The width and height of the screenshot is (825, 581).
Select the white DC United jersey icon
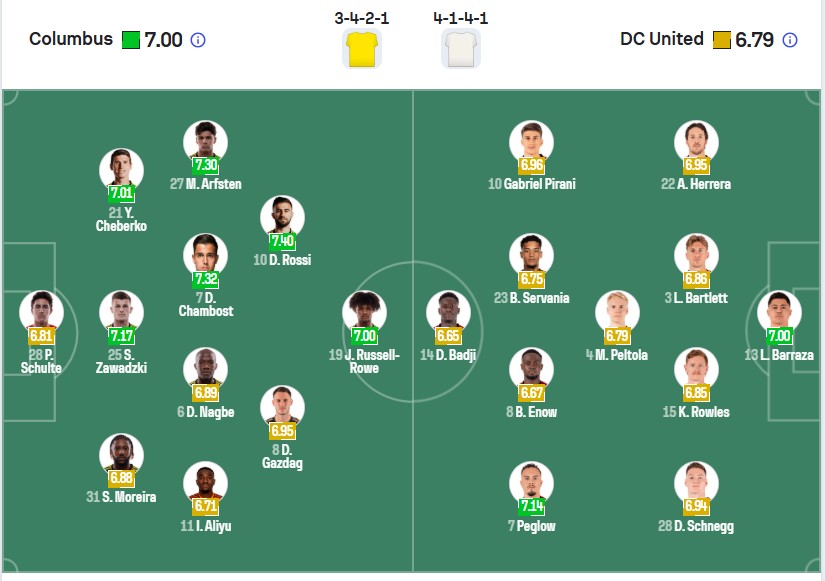(x=461, y=49)
